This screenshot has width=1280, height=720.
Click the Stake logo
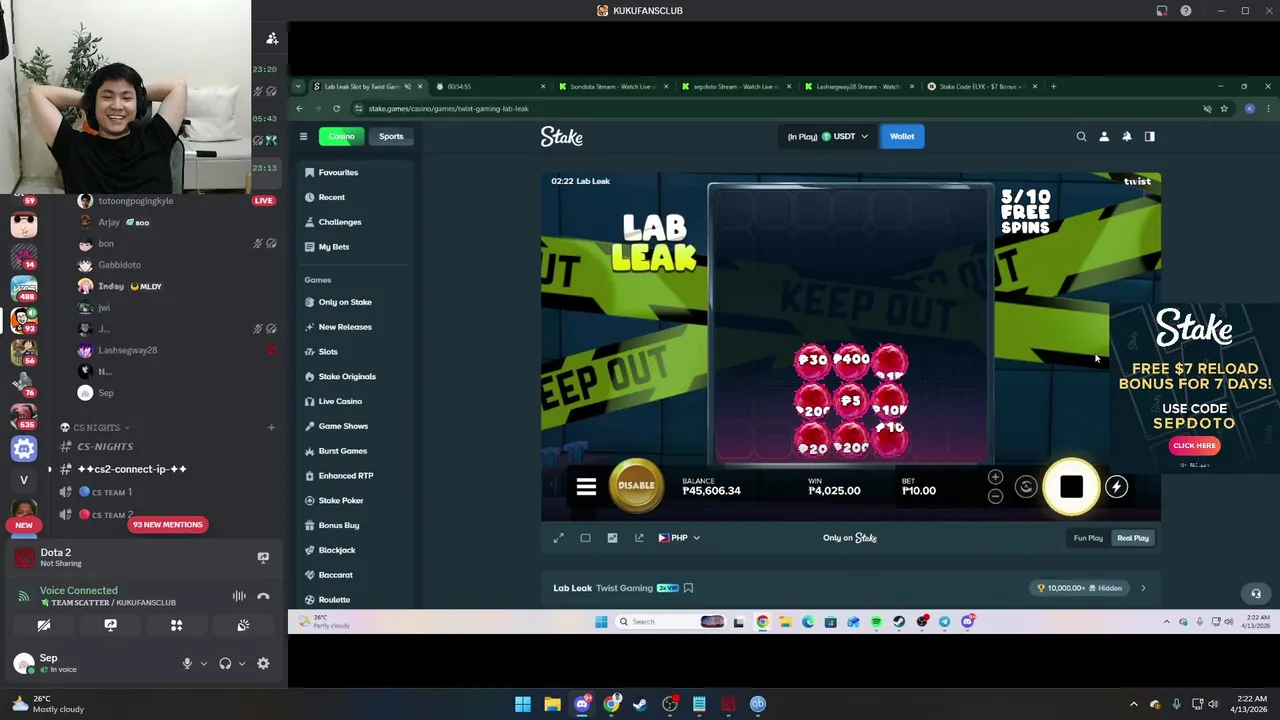click(x=562, y=137)
